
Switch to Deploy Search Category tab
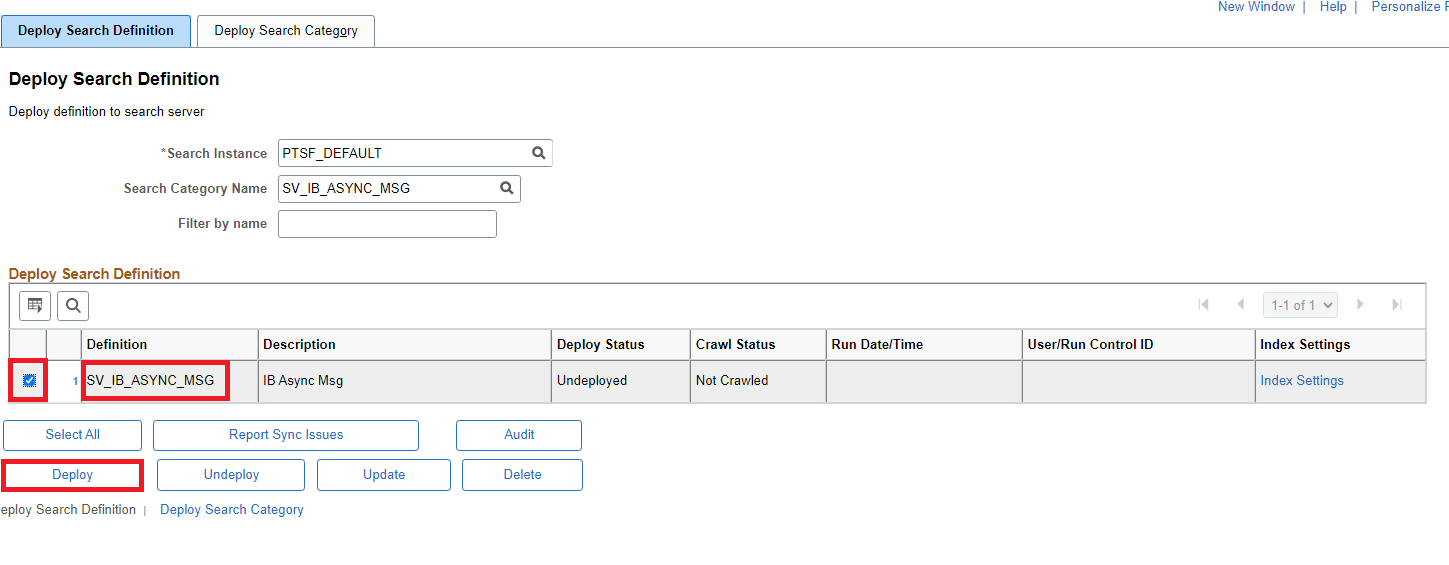pyautogui.click(x=286, y=31)
